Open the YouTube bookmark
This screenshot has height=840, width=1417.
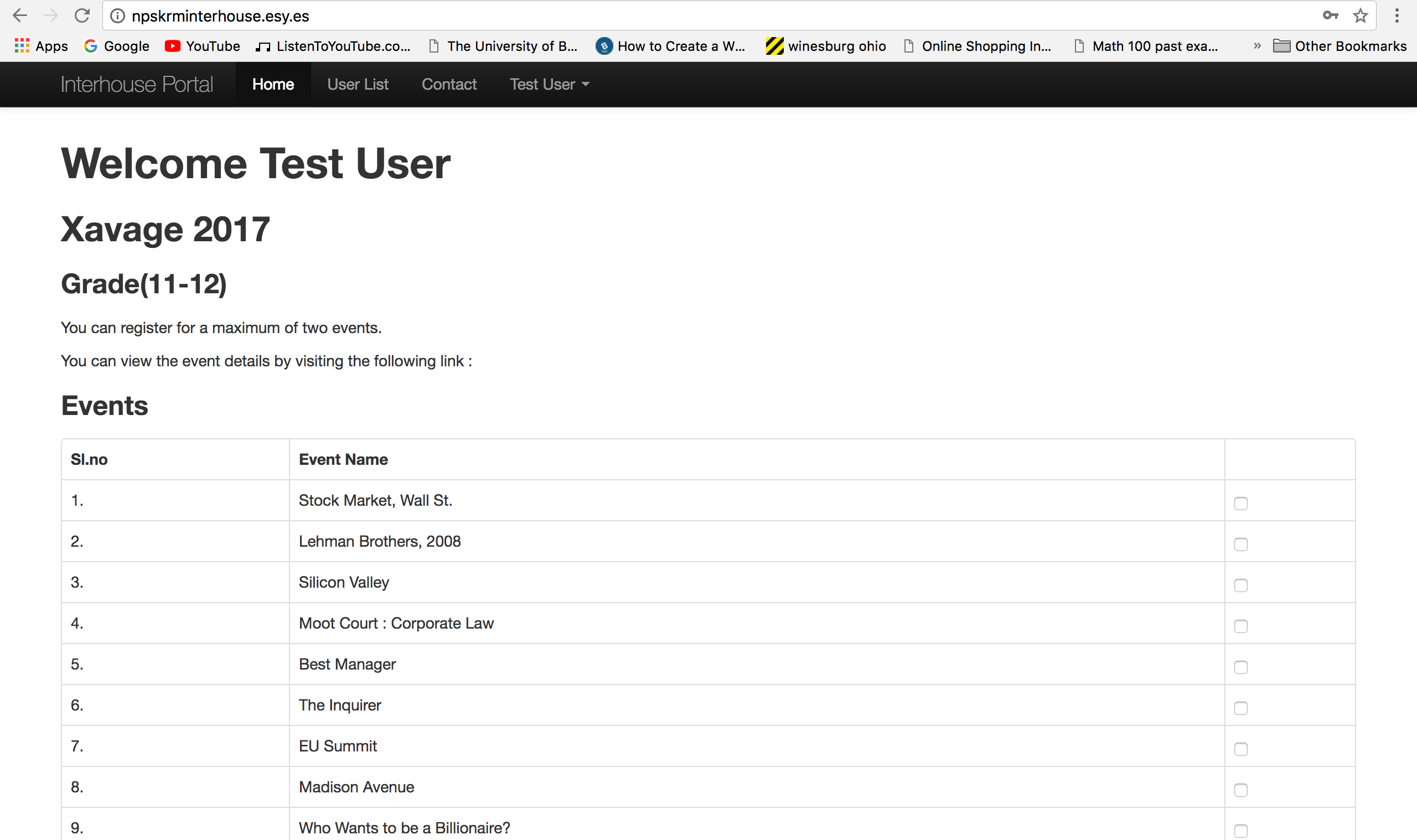(202, 46)
